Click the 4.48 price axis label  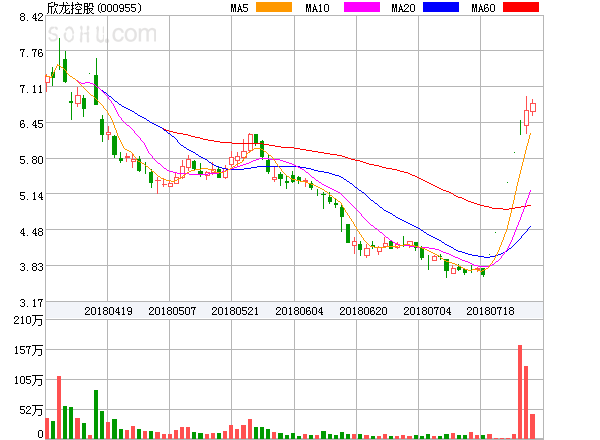click(31, 232)
